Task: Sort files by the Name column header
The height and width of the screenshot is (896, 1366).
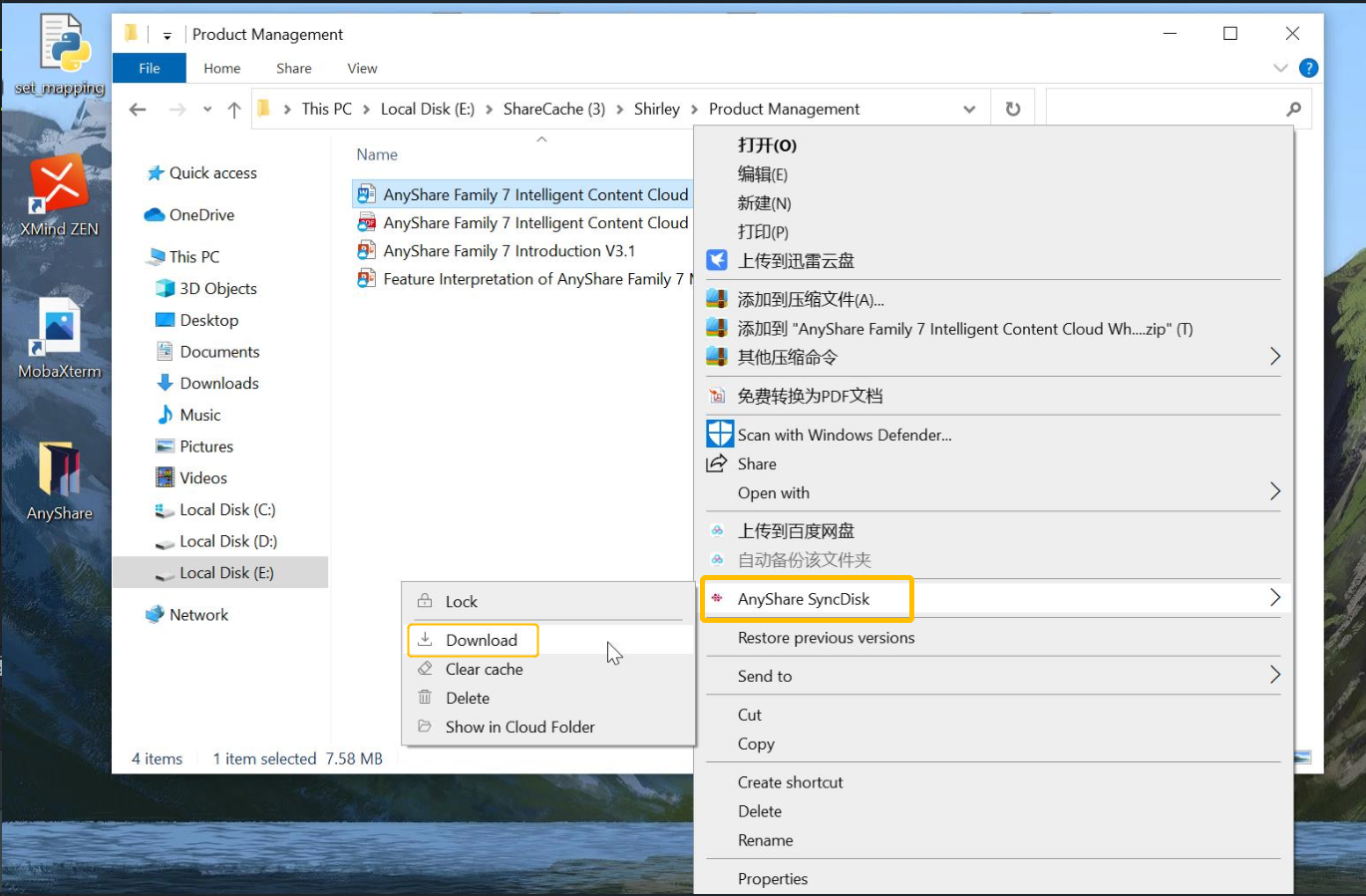Action: pyautogui.click(x=377, y=154)
